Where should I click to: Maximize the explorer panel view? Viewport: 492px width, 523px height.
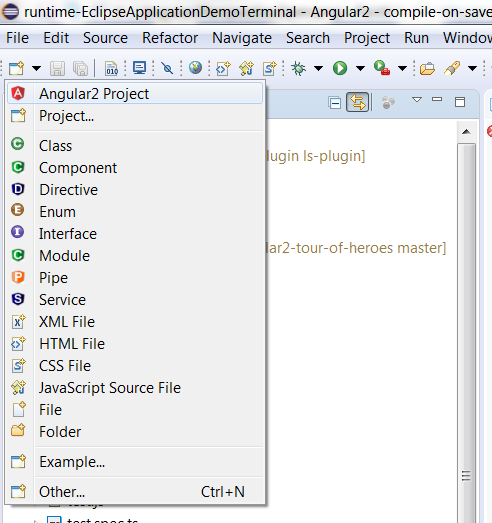click(460, 102)
